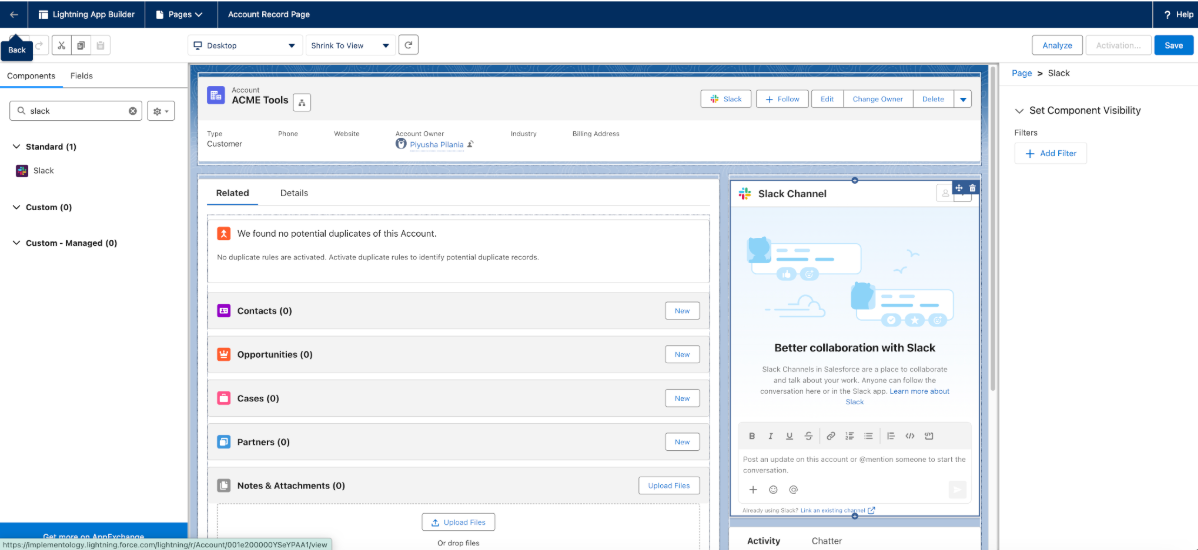Insert block quote in composer
1198x550 pixels.
coord(891,436)
